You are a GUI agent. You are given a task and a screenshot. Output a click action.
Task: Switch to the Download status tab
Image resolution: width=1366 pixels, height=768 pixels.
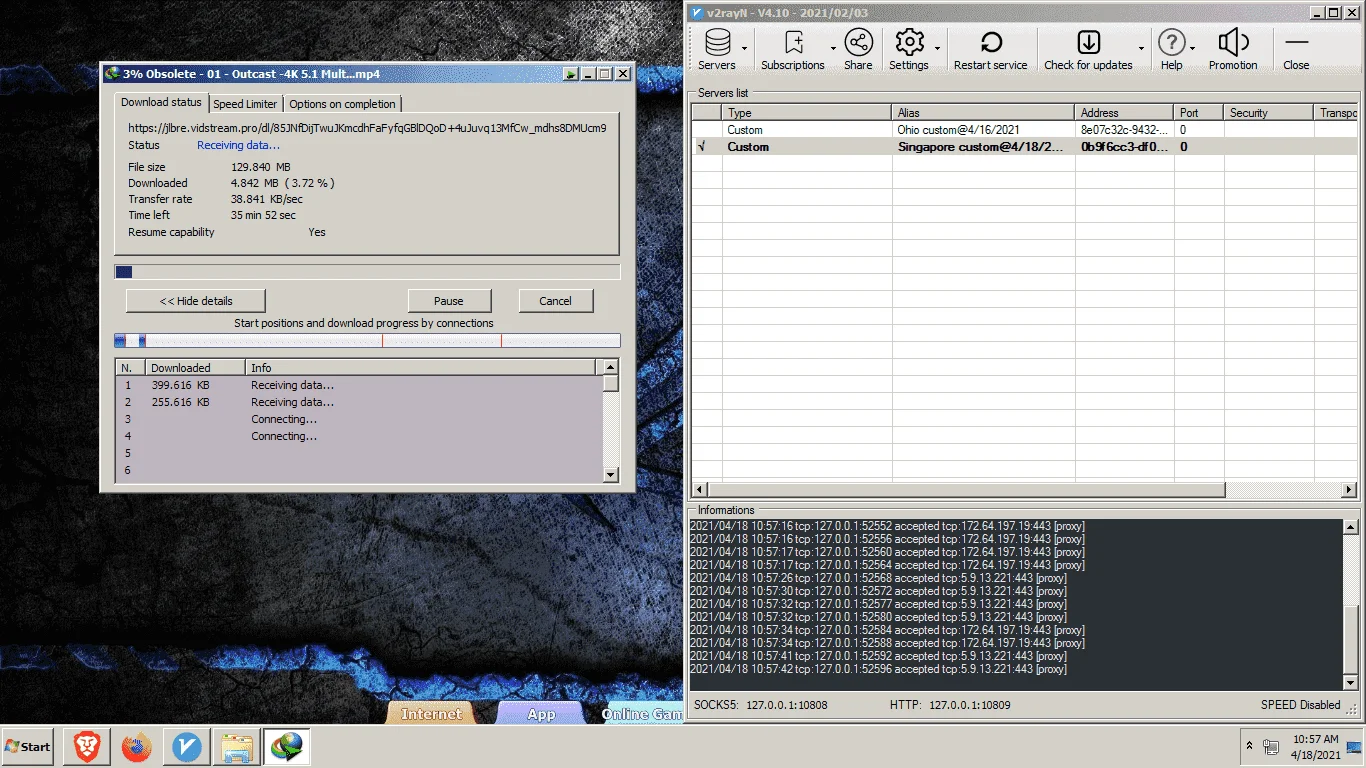161,102
